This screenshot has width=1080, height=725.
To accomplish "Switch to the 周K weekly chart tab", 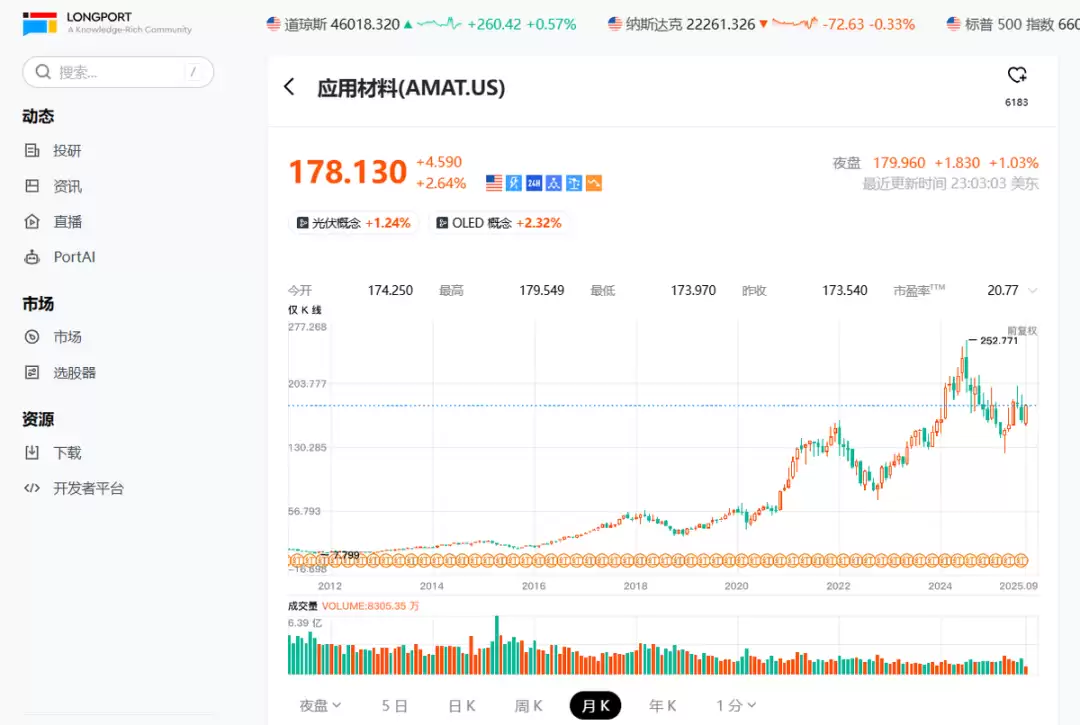I will 528,705.
